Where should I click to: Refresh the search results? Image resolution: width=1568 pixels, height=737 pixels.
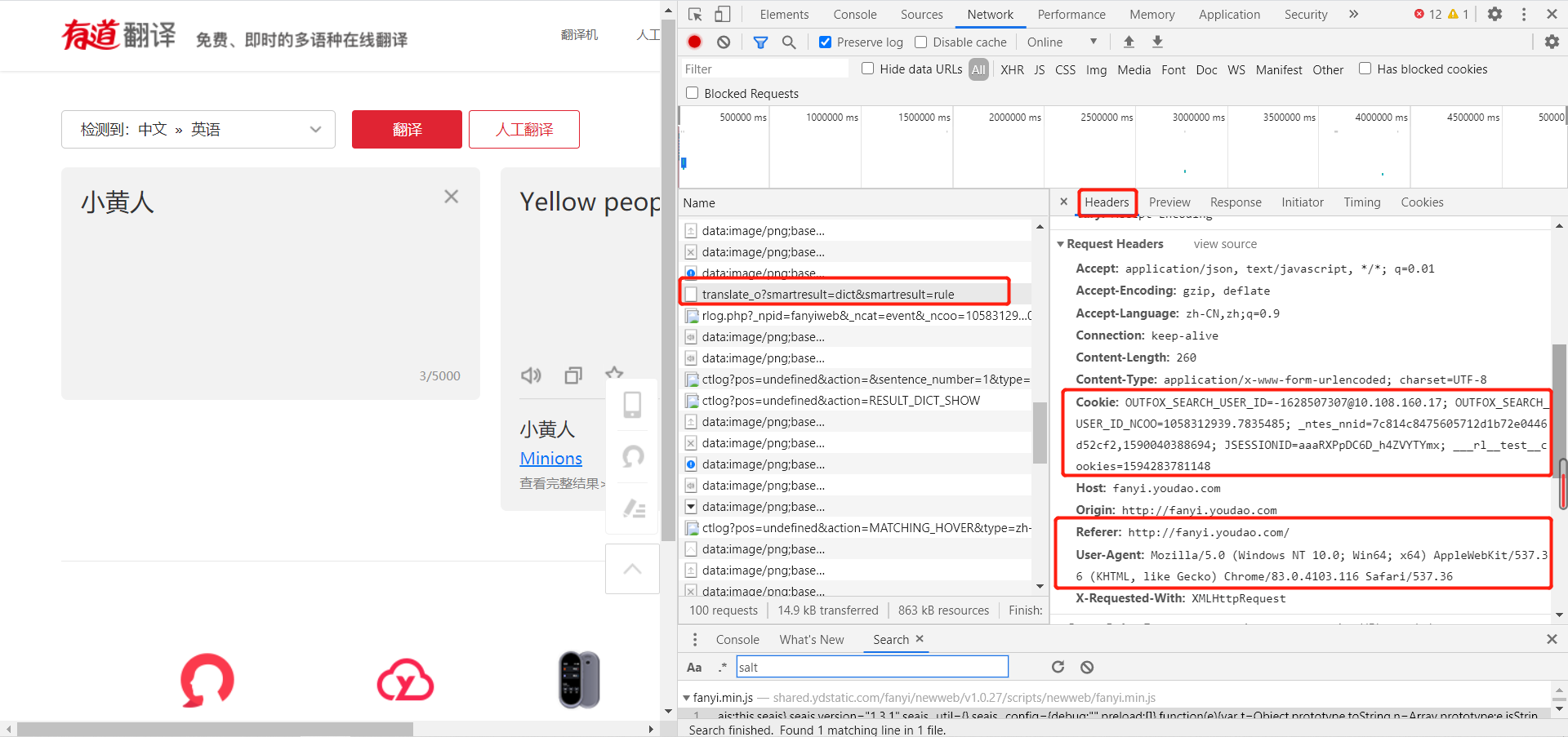click(1058, 667)
